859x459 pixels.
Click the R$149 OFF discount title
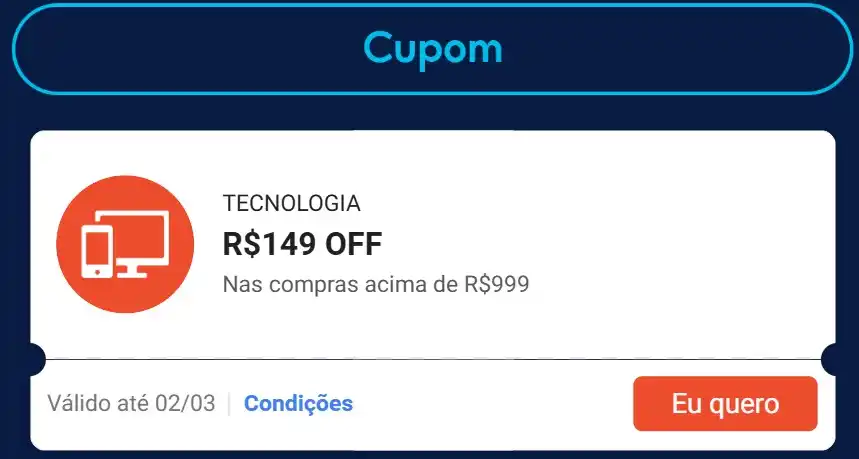(302, 244)
